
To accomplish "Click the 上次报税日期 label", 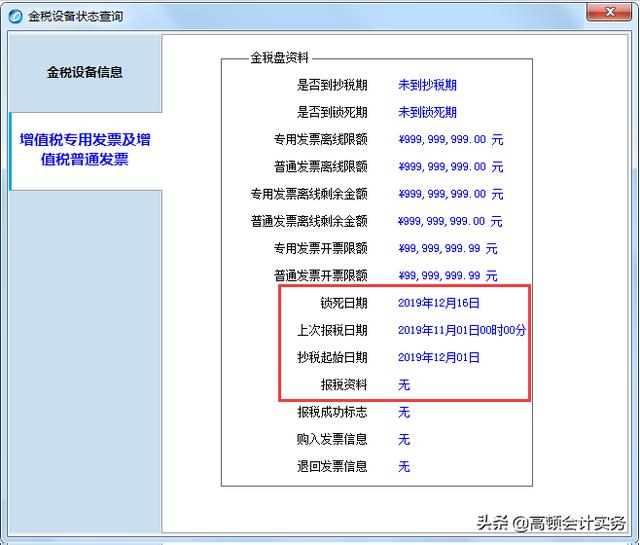I will tap(332, 330).
